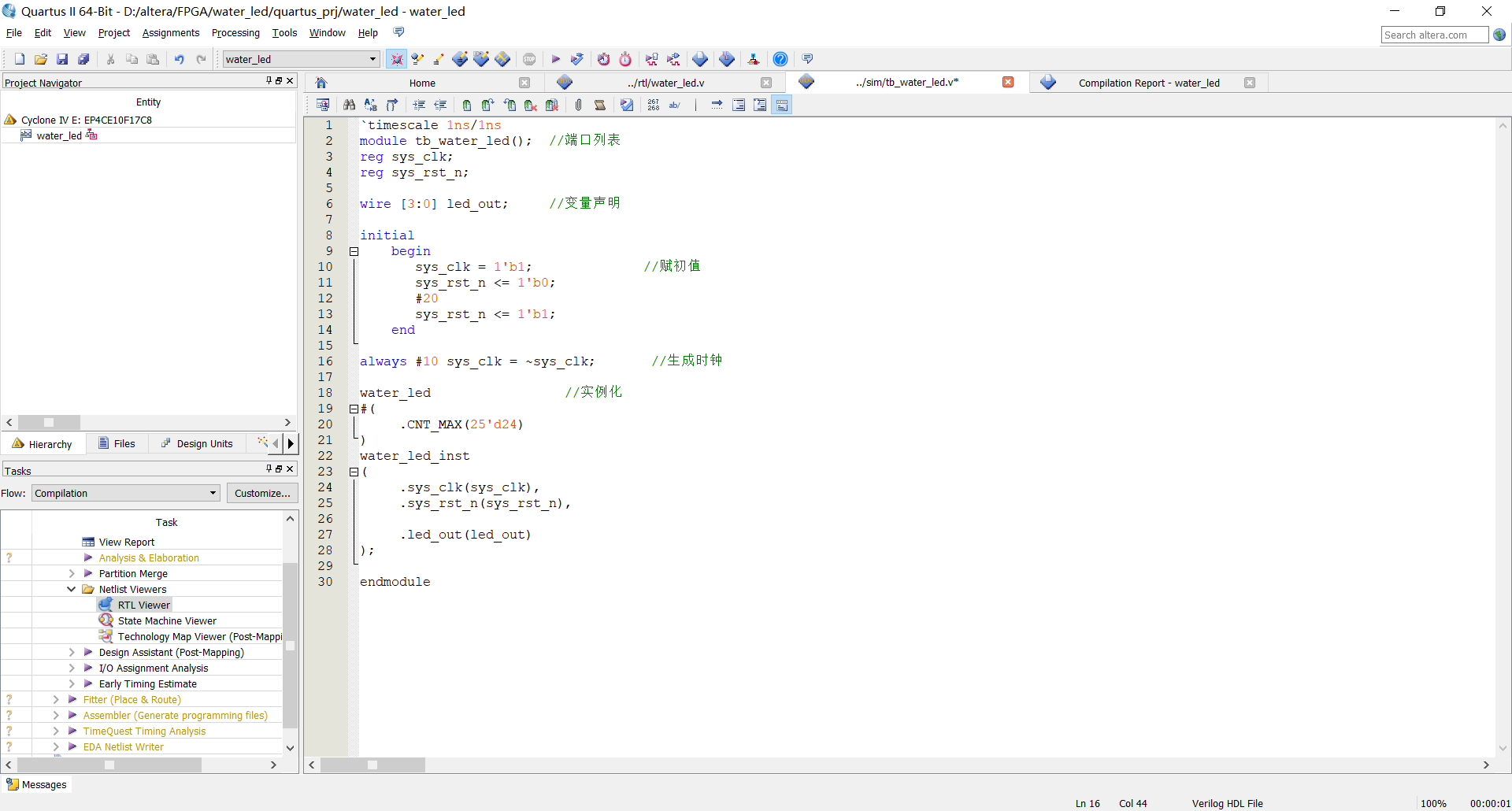Click the editor horizontal scrollbar thumb

tap(372, 765)
